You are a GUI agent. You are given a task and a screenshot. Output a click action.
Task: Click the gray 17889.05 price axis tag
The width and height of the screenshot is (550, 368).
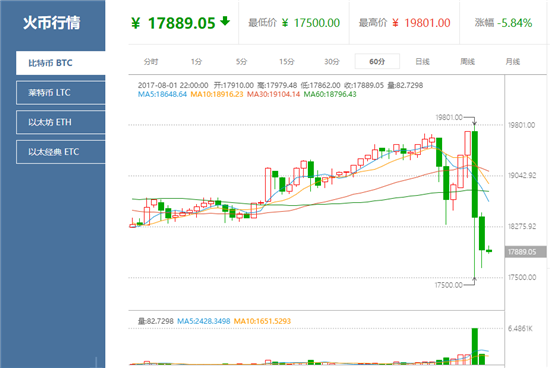click(x=525, y=252)
